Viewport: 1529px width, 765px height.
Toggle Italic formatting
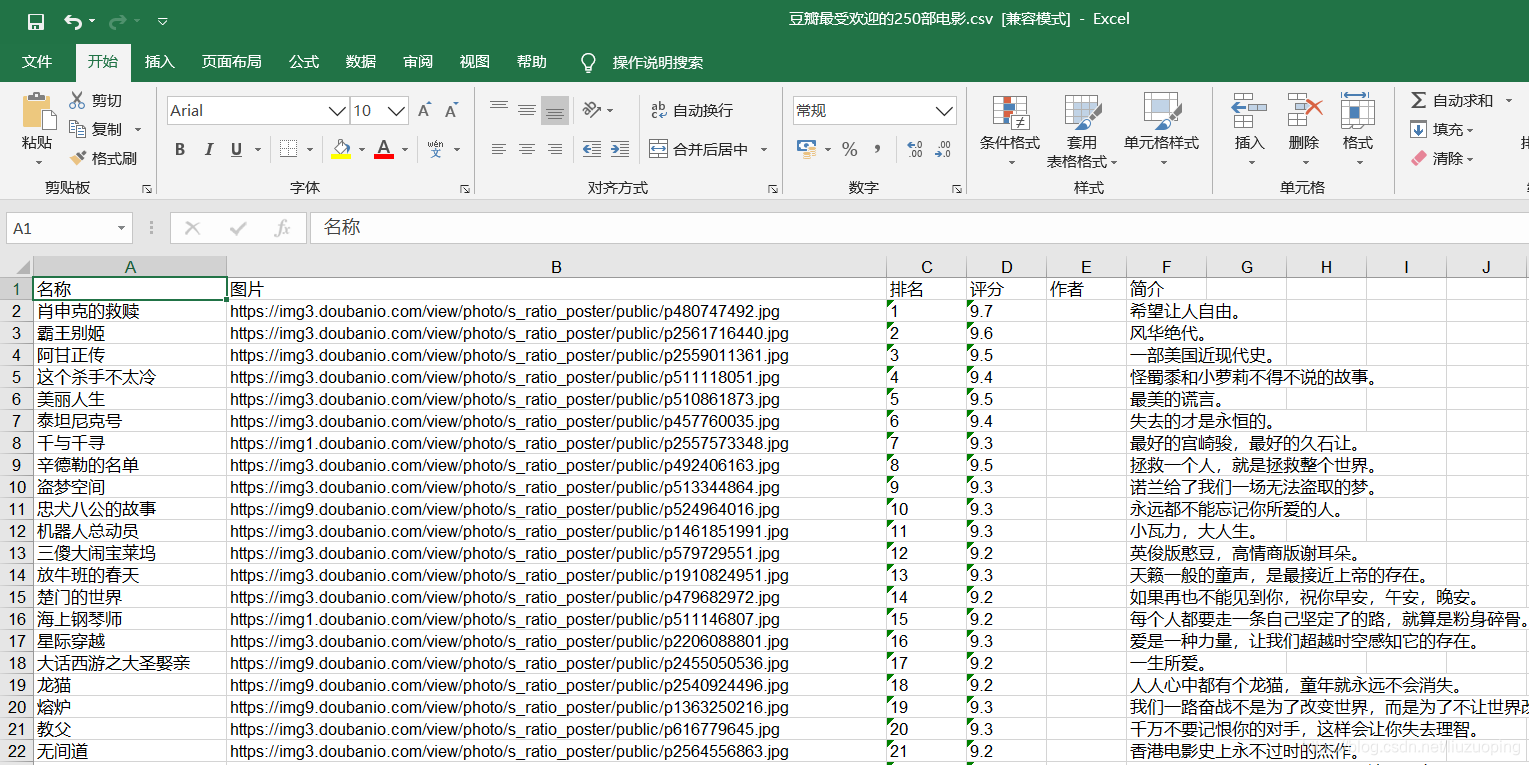pyautogui.click(x=208, y=149)
